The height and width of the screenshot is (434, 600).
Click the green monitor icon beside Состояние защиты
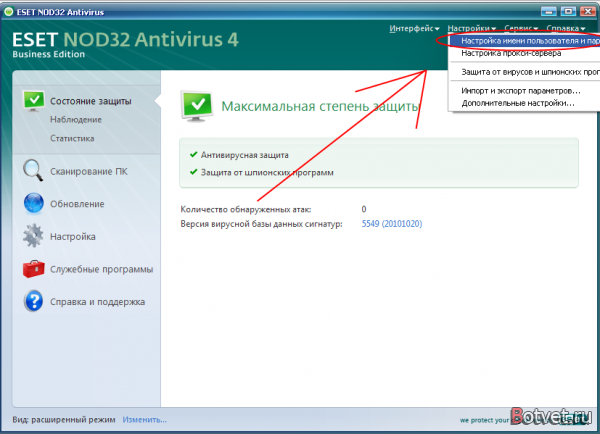(34, 101)
